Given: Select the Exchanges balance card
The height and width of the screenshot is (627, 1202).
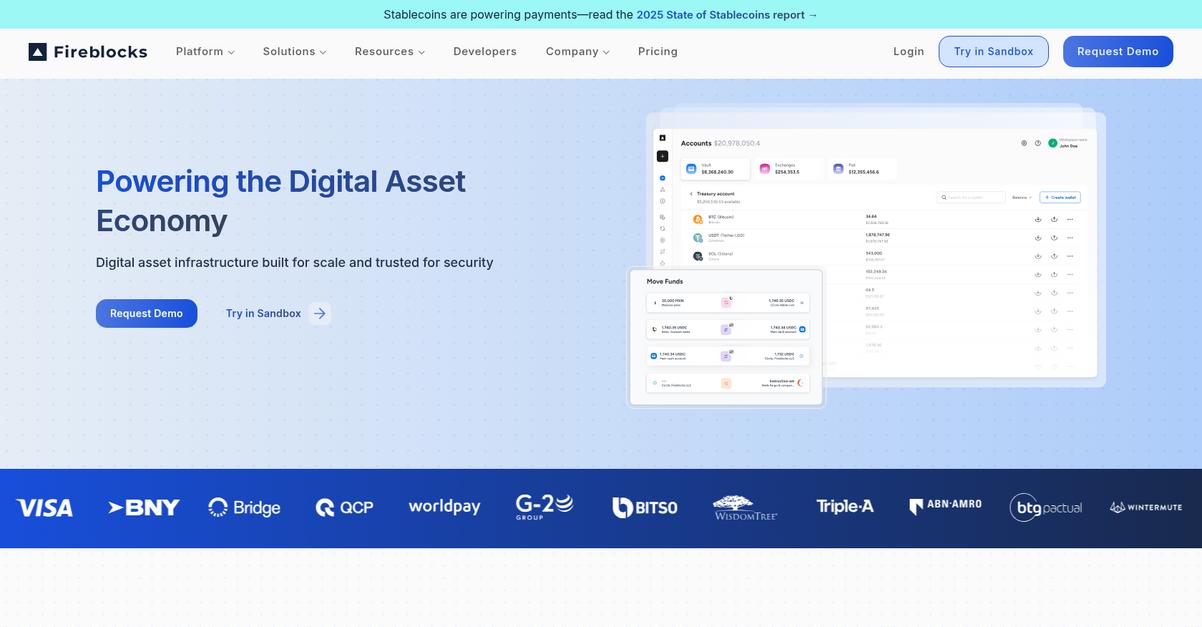Looking at the screenshot, I should pyautogui.click(x=789, y=169).
